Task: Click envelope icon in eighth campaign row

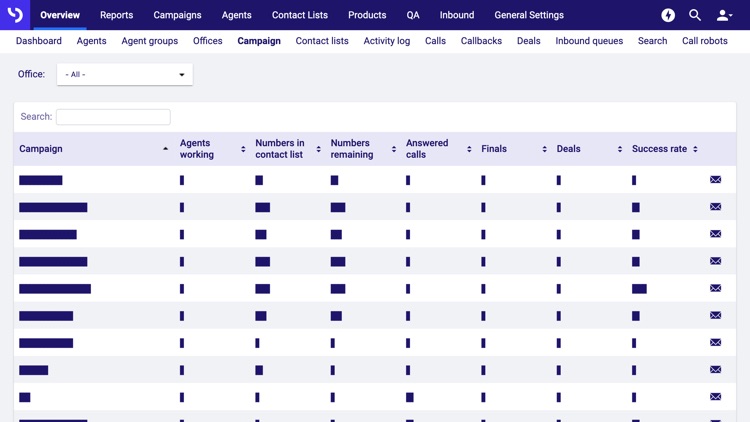Action: 716,369
